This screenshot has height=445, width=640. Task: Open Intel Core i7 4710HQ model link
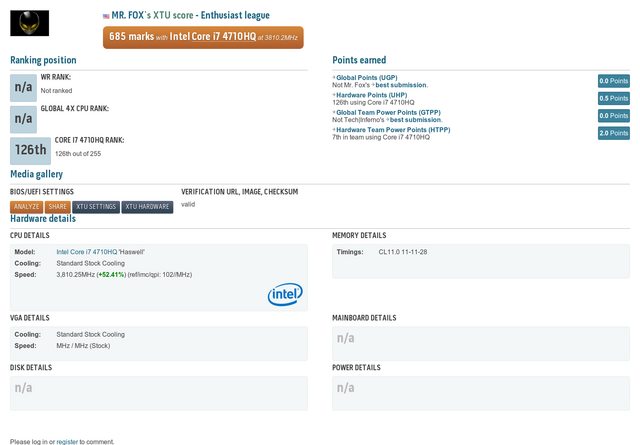coord(87,252)
